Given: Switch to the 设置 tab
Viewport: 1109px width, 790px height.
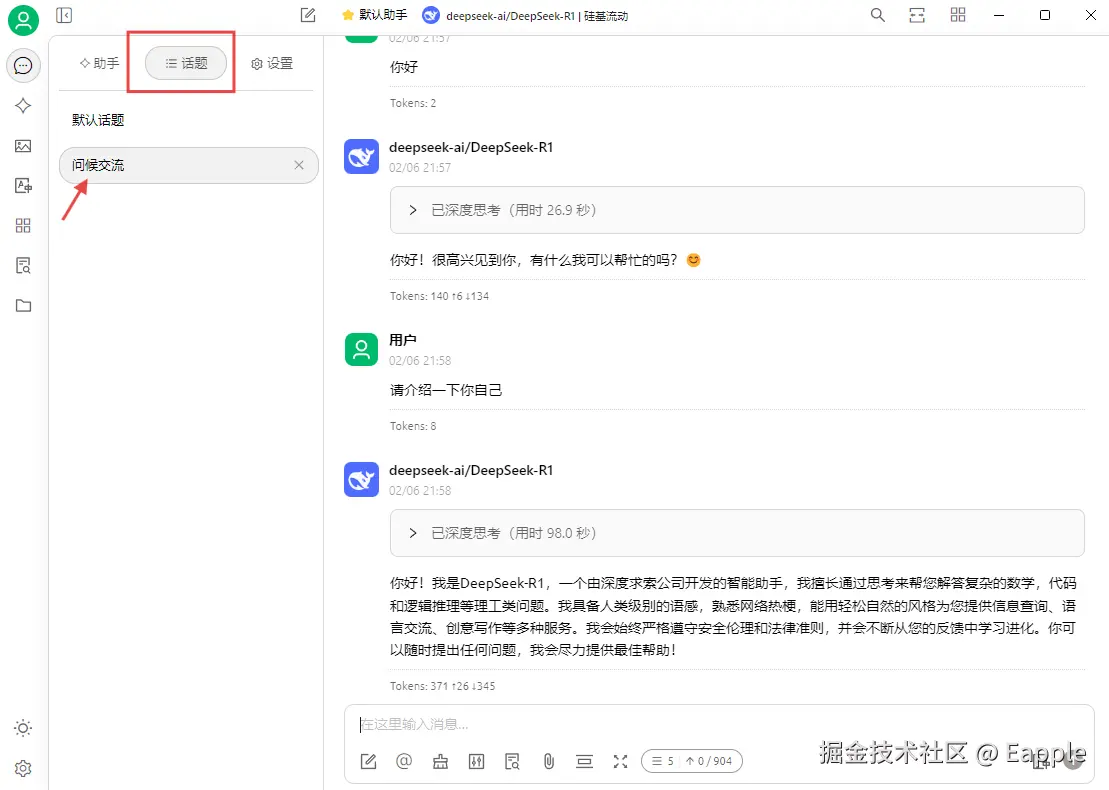Looking at the screenshot, I should (x=272, y=63).
